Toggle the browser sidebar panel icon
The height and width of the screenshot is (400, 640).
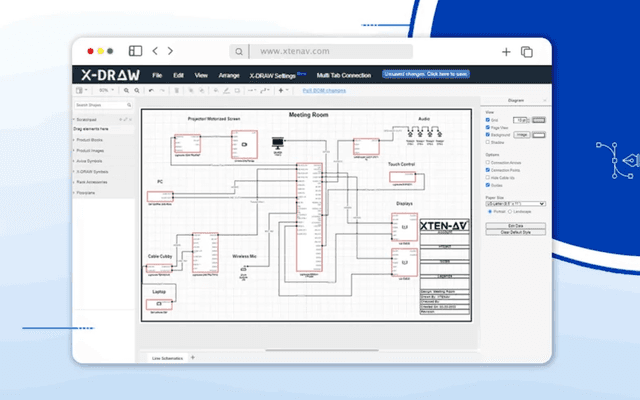coord(135,51)
